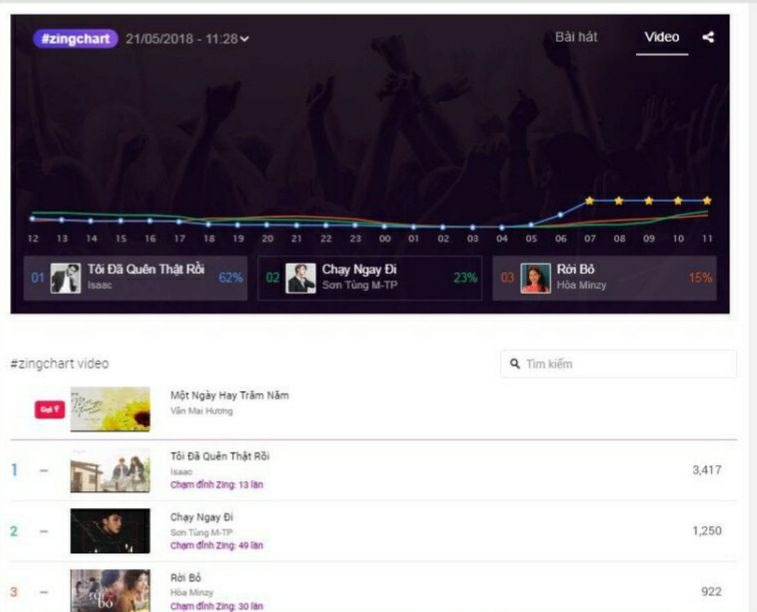Open Rời Bỏ rank 03 card

point(604,278)
